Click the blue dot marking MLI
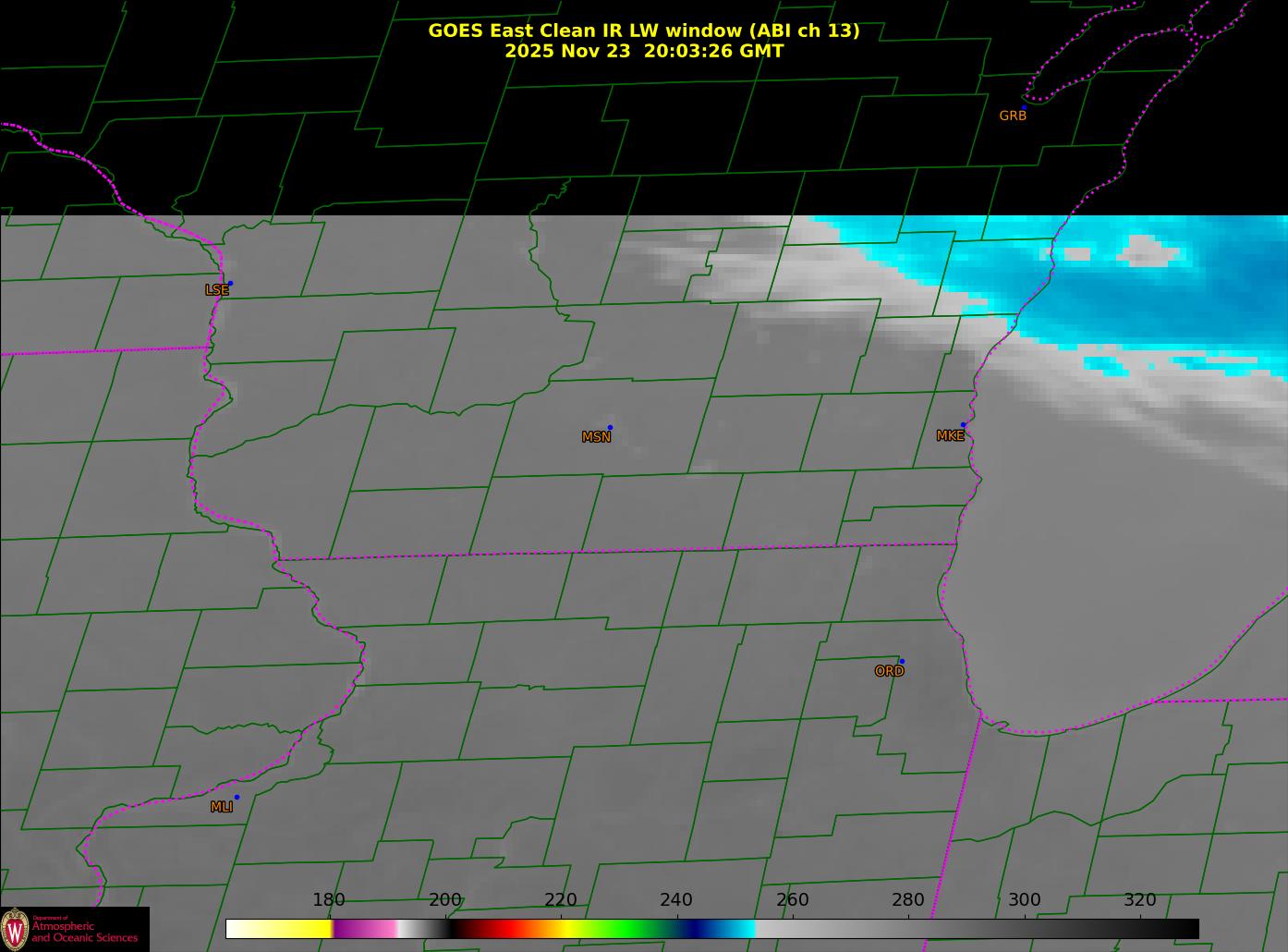The width and height of the screenshot is (1288, 952). coord(237,798)
